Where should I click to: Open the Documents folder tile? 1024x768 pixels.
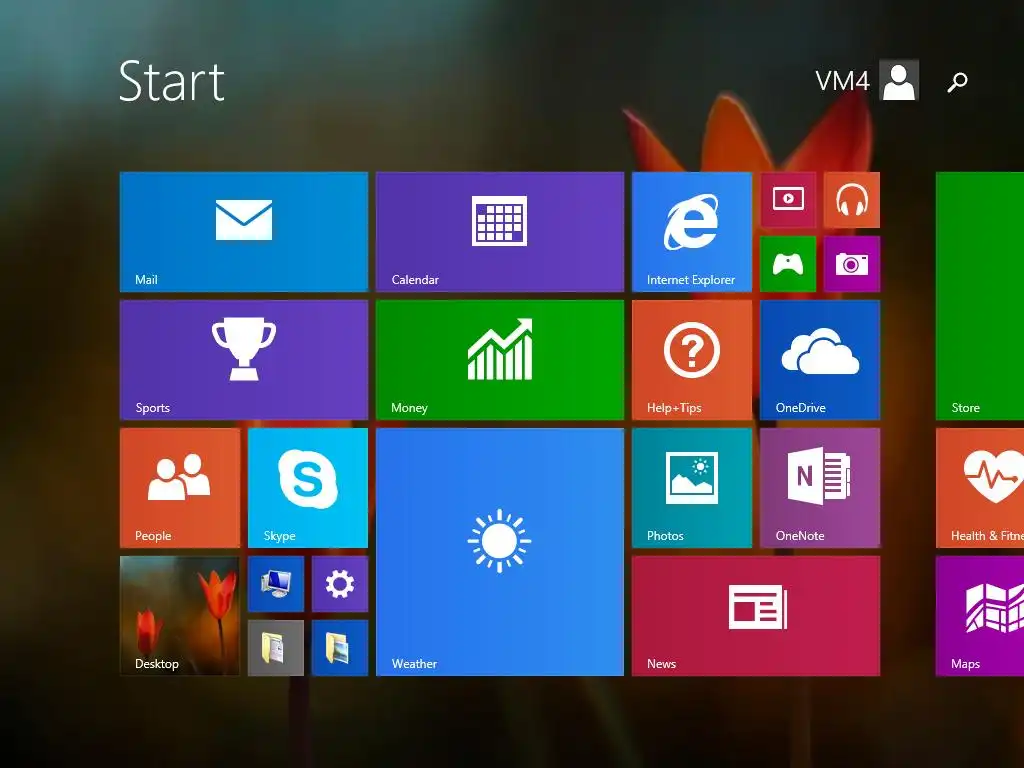click(x=276, y=648)
